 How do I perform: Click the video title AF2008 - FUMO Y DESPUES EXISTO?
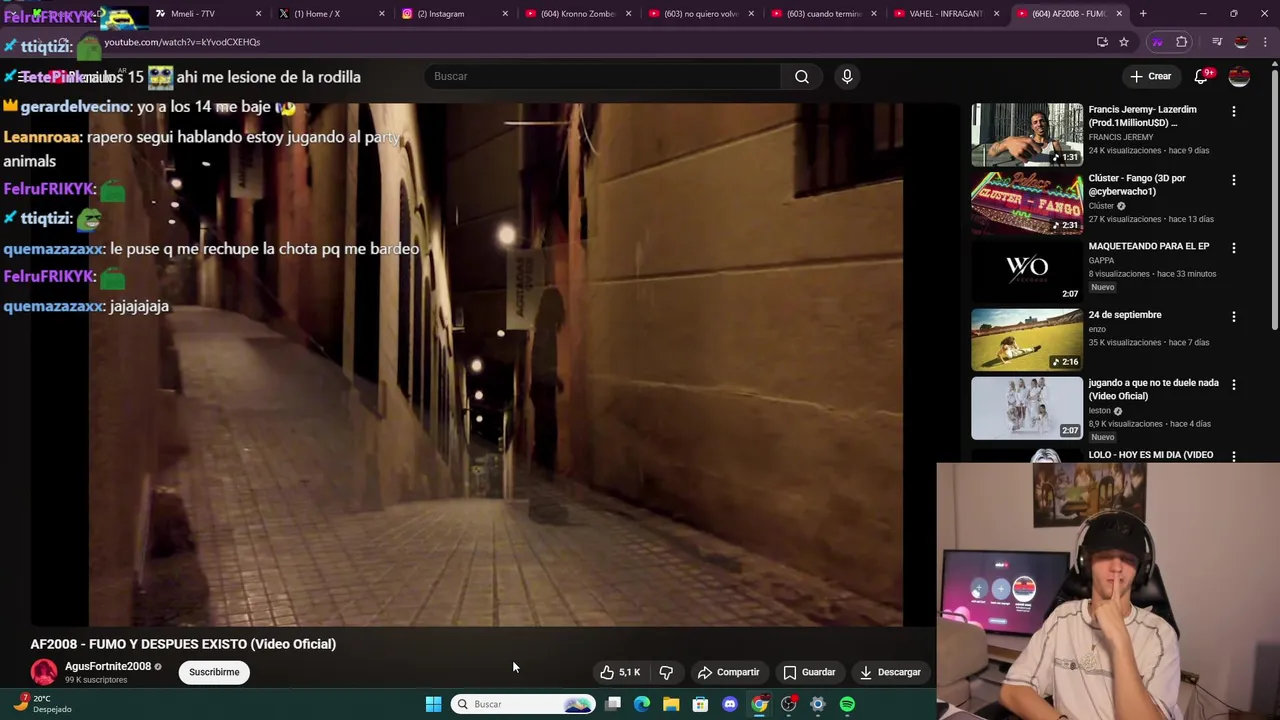183,644
